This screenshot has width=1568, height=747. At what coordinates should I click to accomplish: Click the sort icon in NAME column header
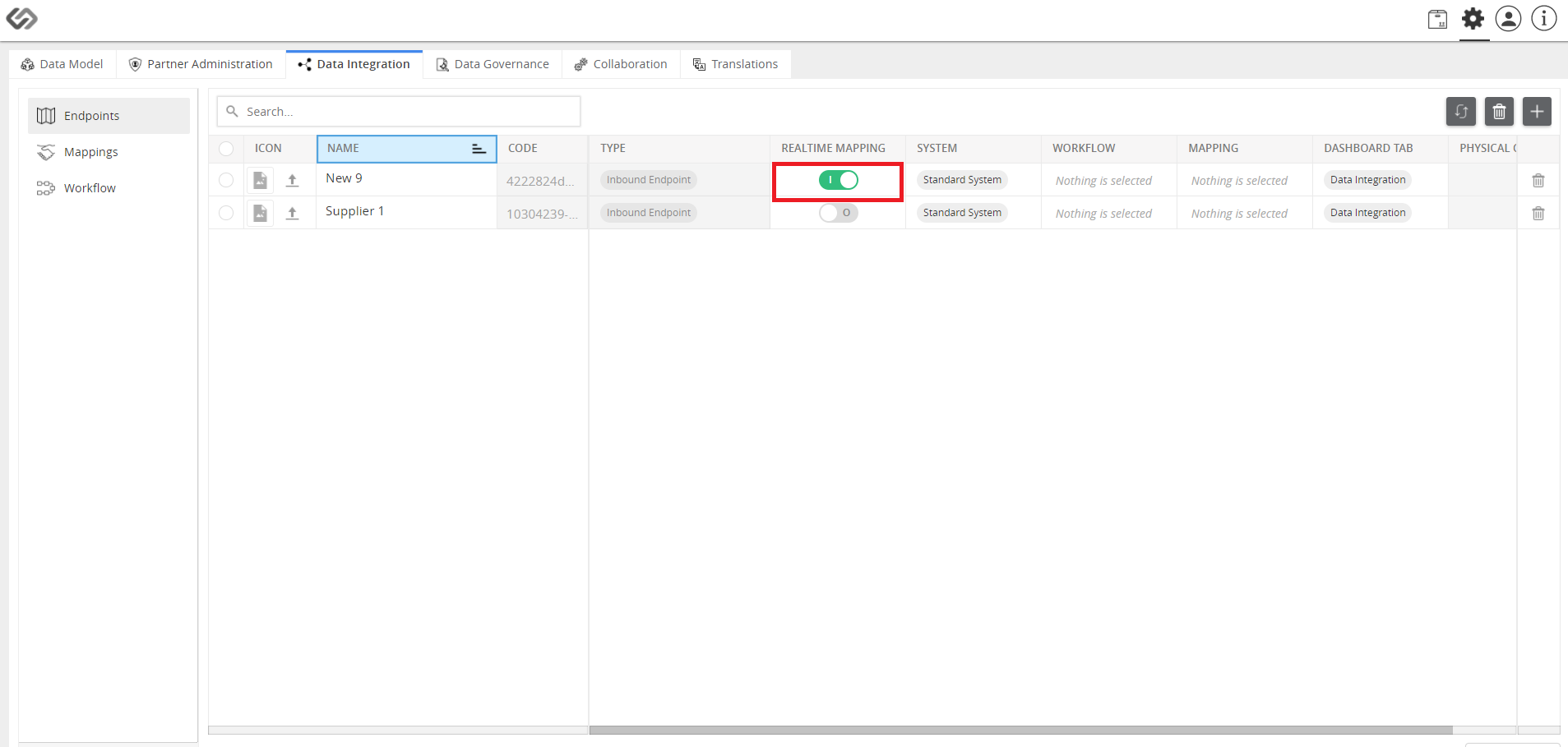(479, 149)
